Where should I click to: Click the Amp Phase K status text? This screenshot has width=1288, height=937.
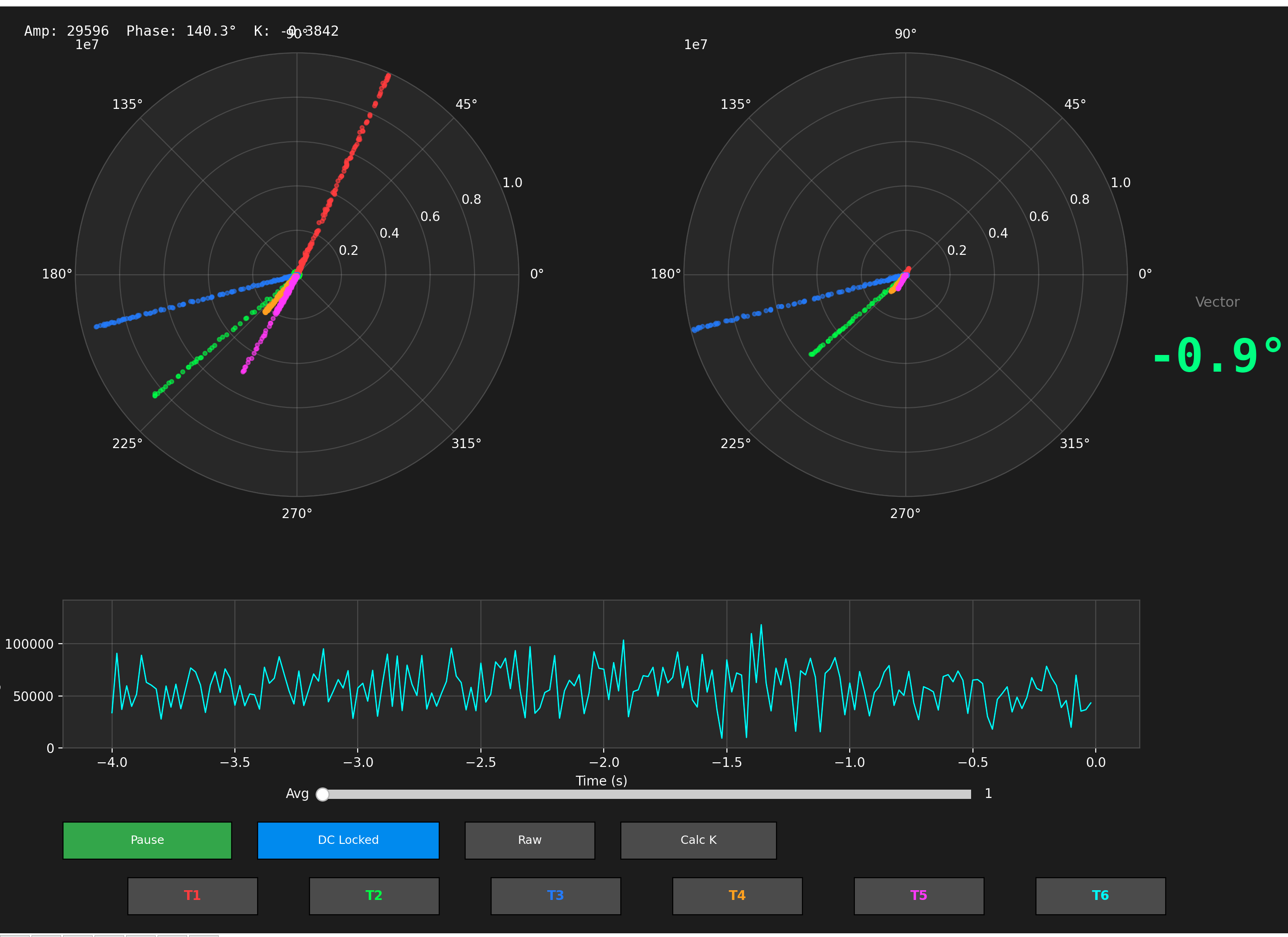[x=181, y=31]
